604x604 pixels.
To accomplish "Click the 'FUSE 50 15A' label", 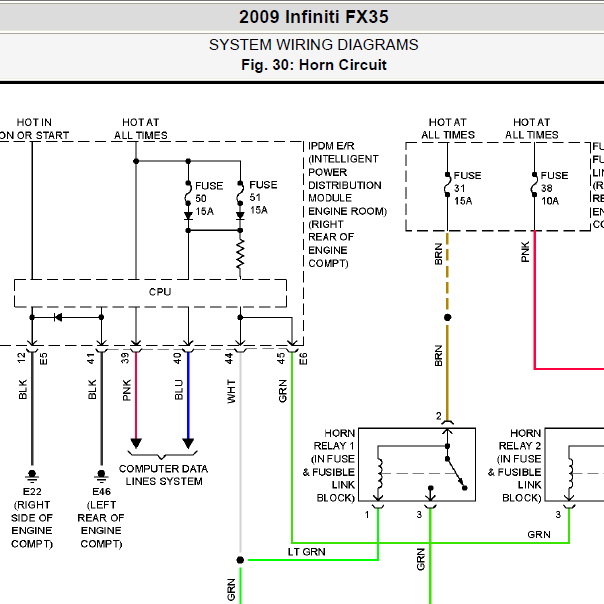I will [209, 198].
